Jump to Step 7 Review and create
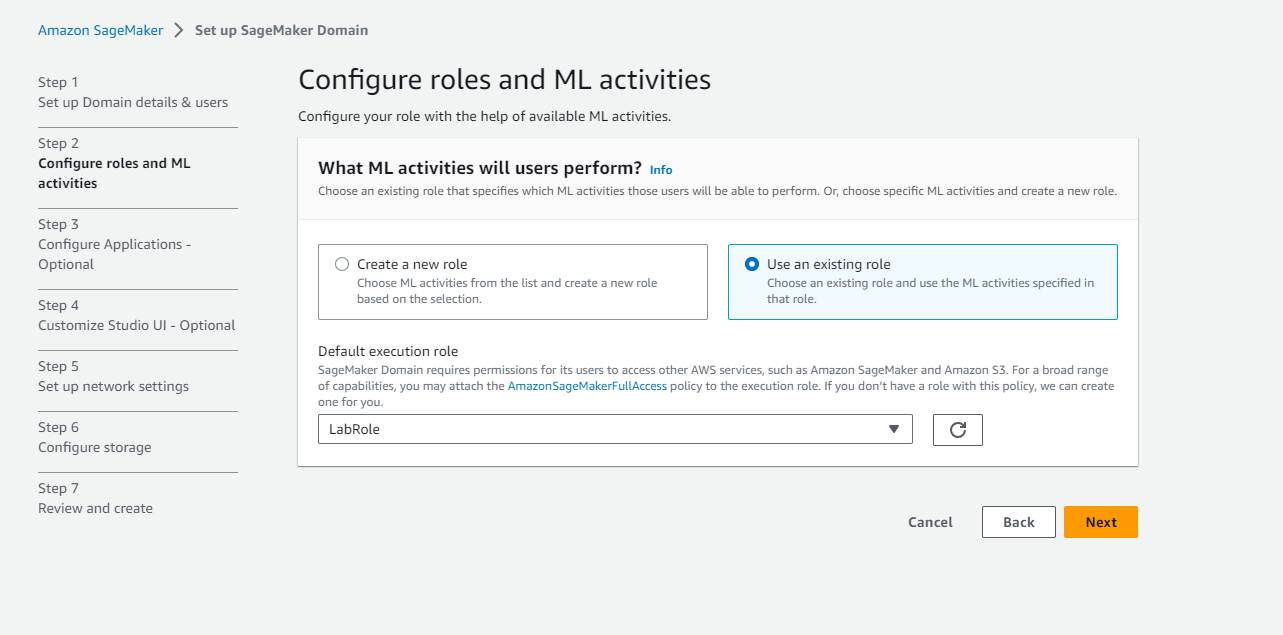Screen dimensions: 1283x635 tap(95, 498)
